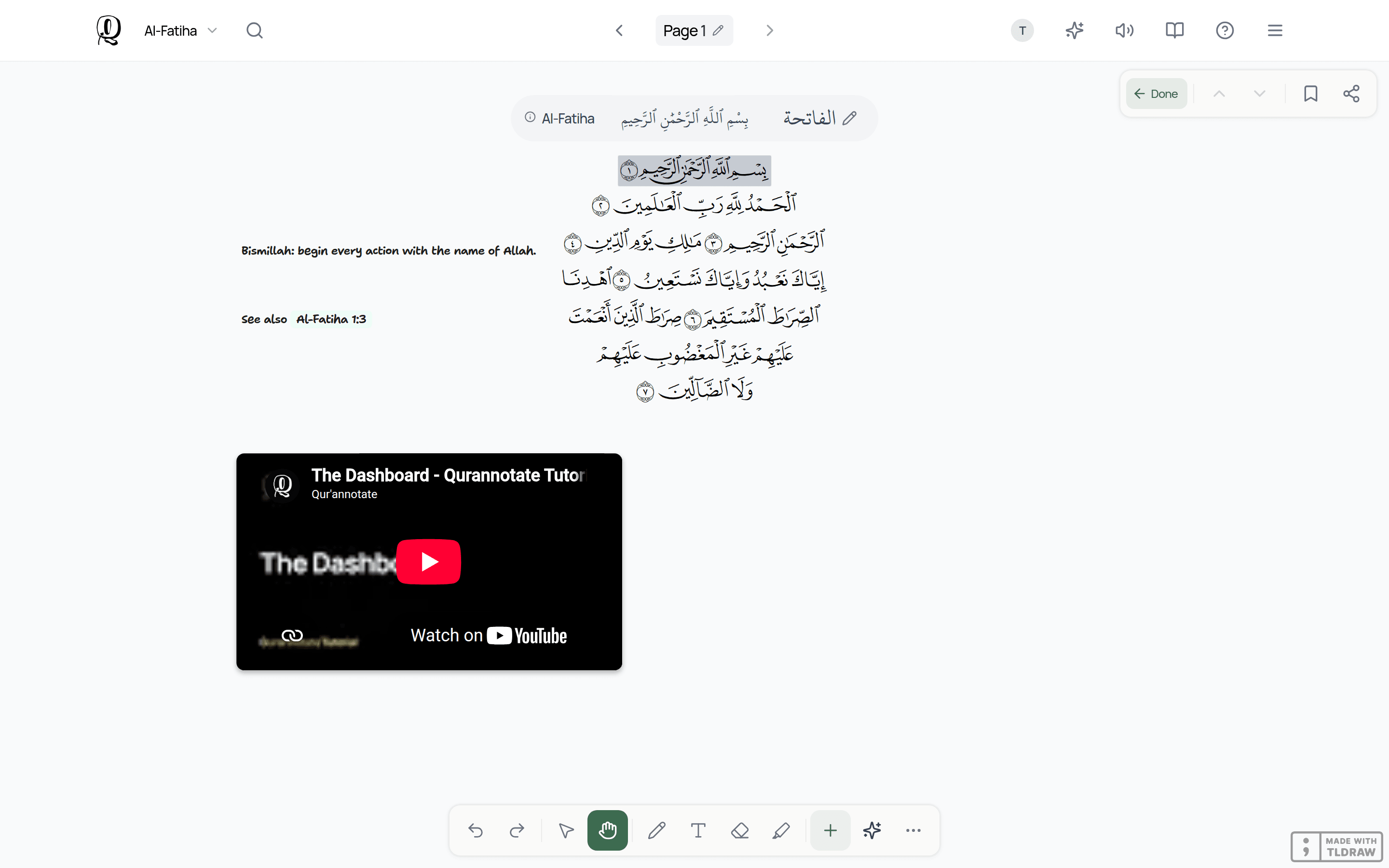The image size is (1389, 868).
Task: Move to previous item with up chevron
Action: pyautogui.click(x=1219, y=94)
